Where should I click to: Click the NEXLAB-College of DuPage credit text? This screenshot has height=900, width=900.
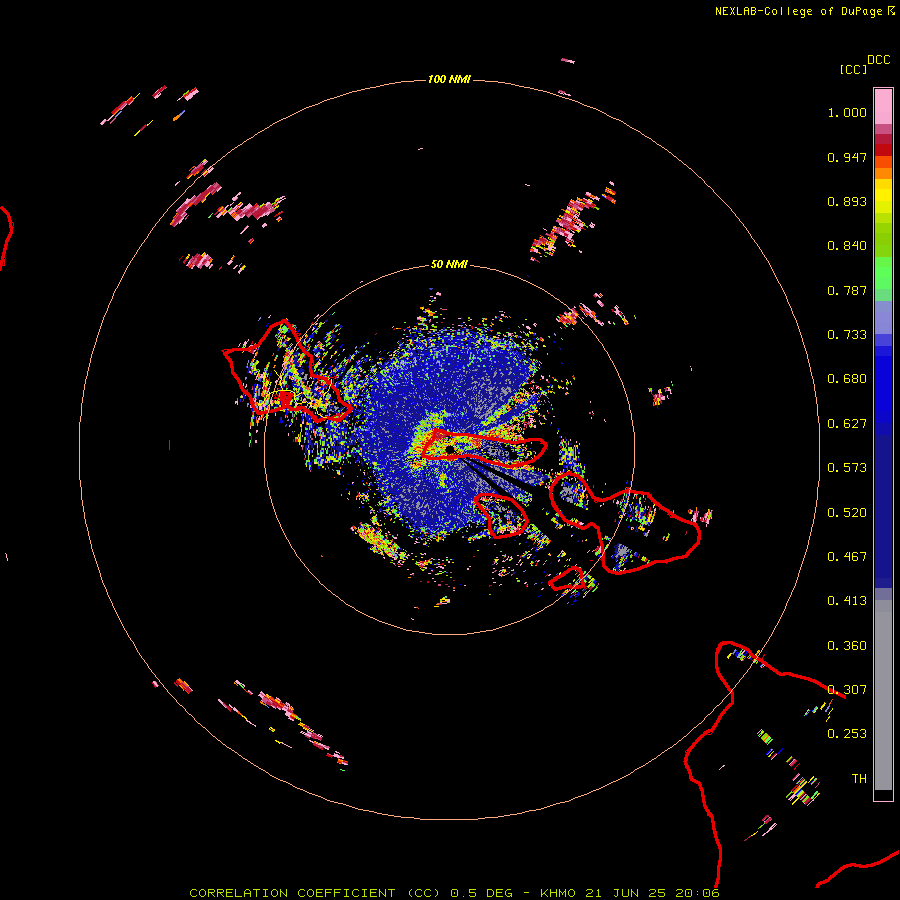798,11
